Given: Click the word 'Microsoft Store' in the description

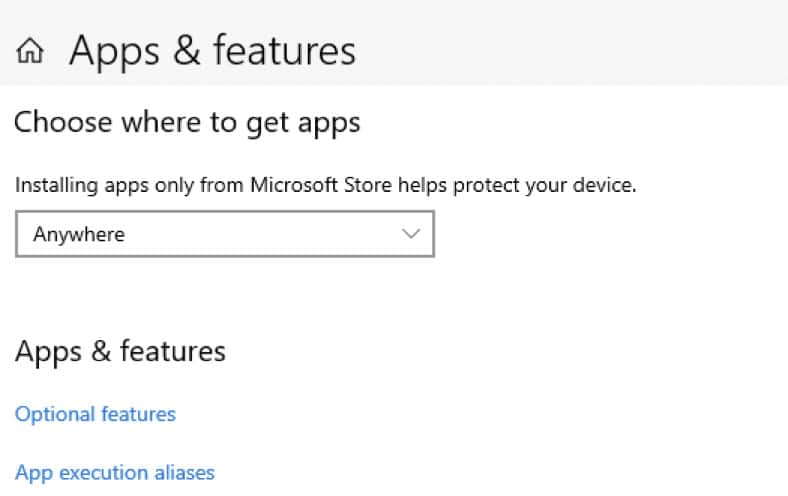Looking at the screenshot, I should (x=321, y=185).
